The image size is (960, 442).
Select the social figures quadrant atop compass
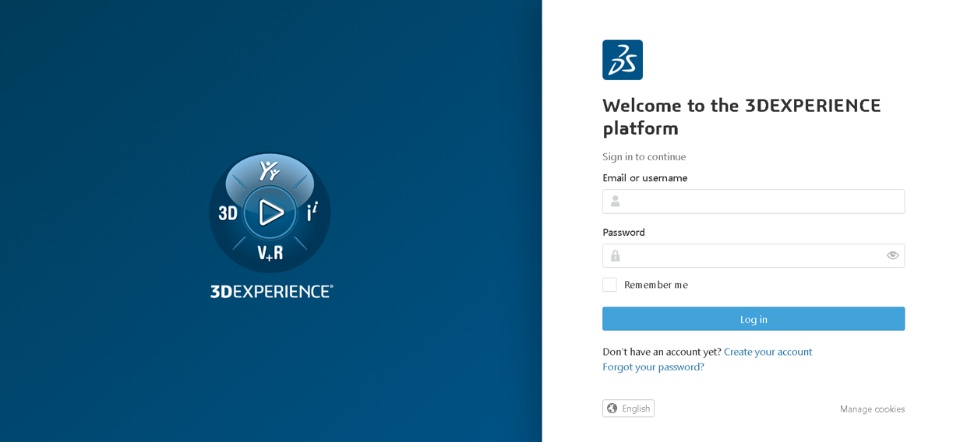(270, 172)
